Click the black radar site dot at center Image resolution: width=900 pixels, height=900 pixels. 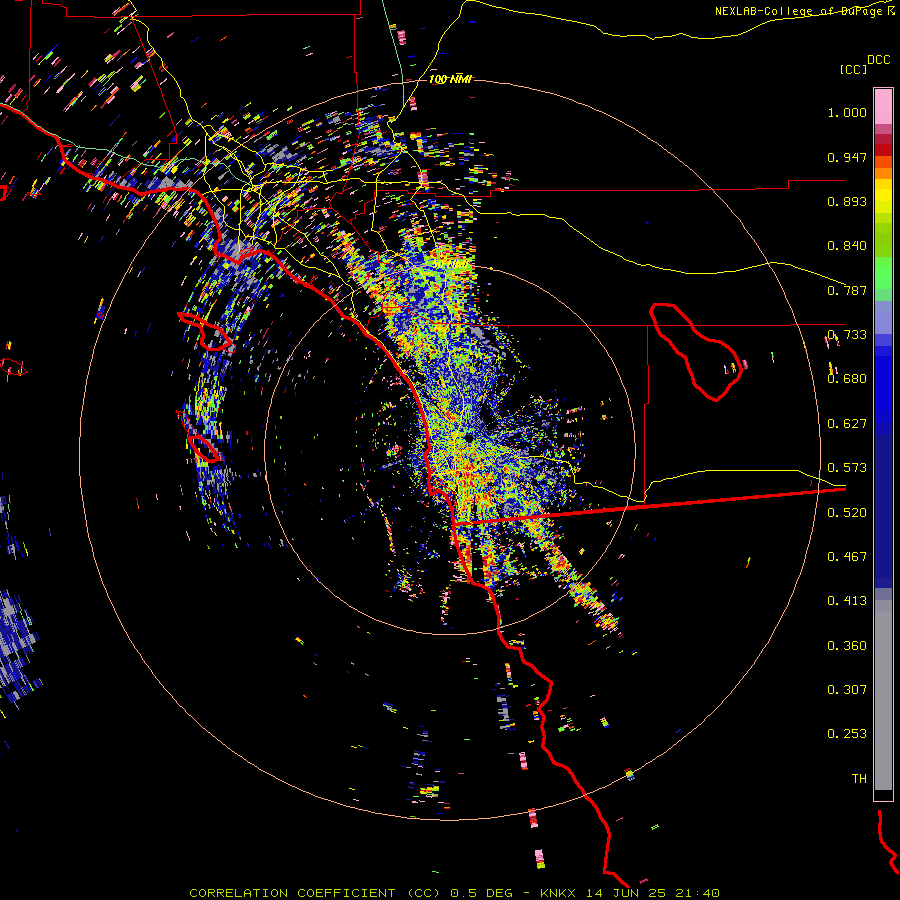tap(469, 438)
